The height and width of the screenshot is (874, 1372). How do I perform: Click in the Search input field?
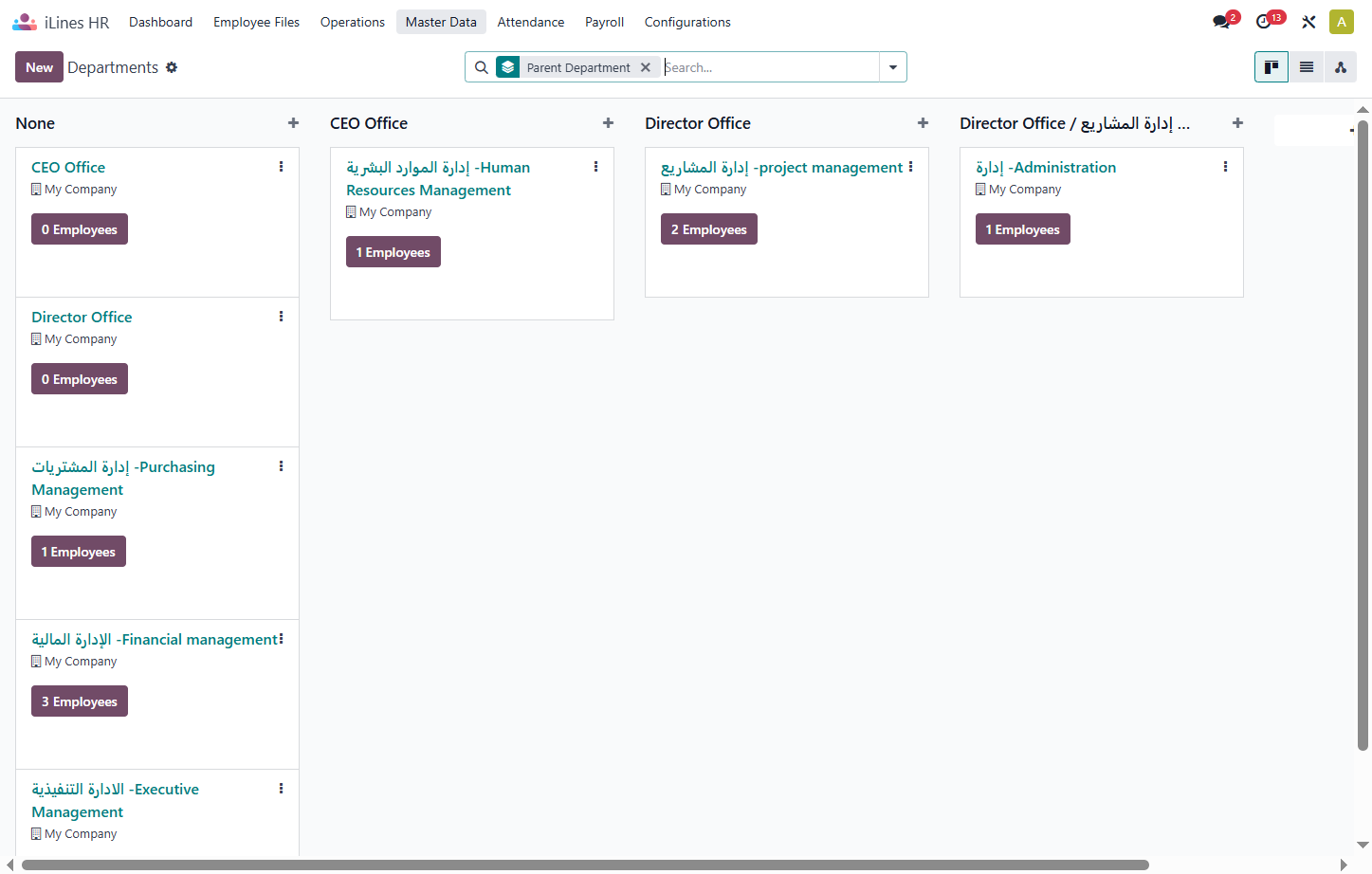[x=770, y=67]
